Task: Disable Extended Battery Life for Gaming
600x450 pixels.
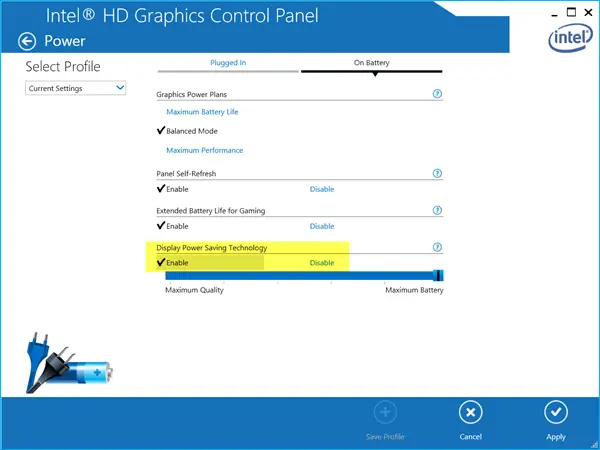Action: tap(322, 226)
